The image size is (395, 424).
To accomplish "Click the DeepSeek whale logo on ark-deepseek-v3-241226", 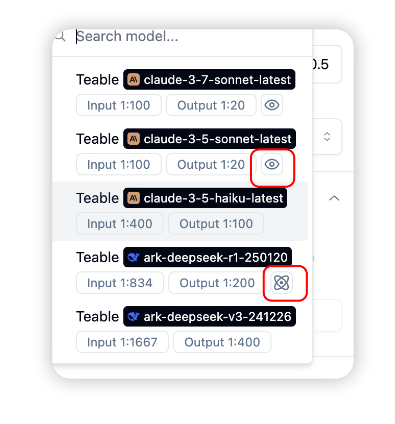I will pos(134,317).
